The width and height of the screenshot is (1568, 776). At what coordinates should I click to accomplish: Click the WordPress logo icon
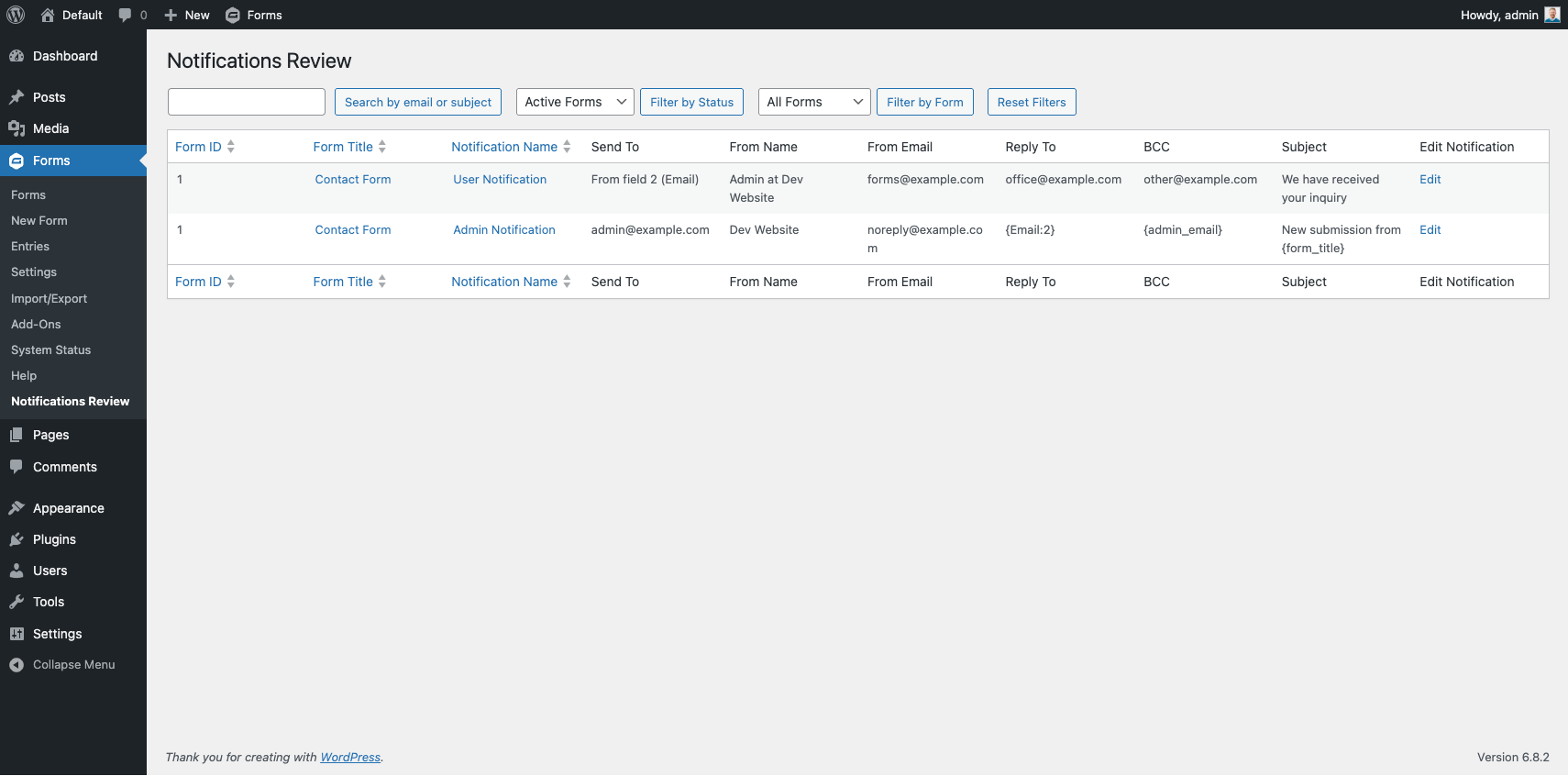click(16, 15)
